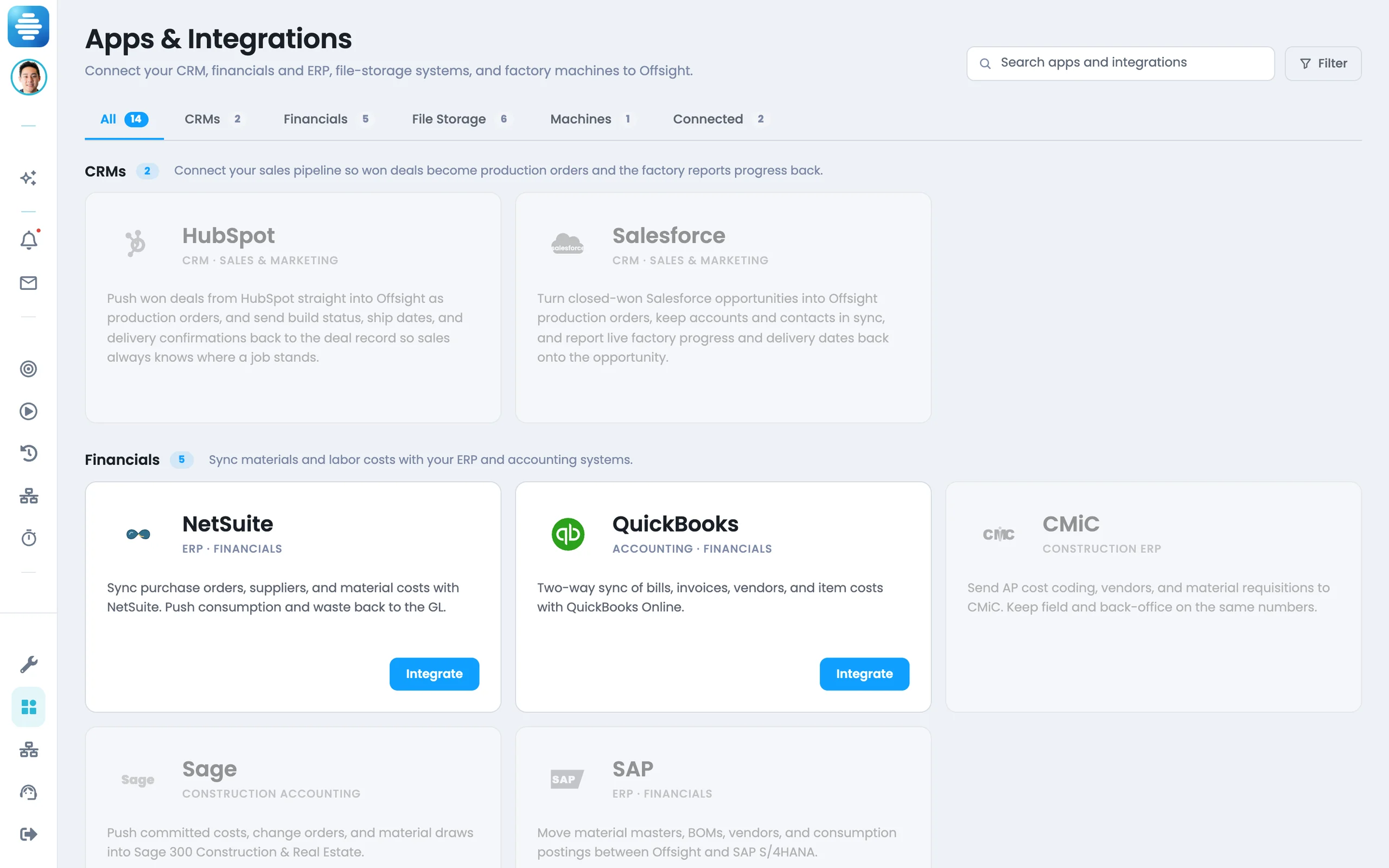Click the search magnifier icon

click(985, 63)
